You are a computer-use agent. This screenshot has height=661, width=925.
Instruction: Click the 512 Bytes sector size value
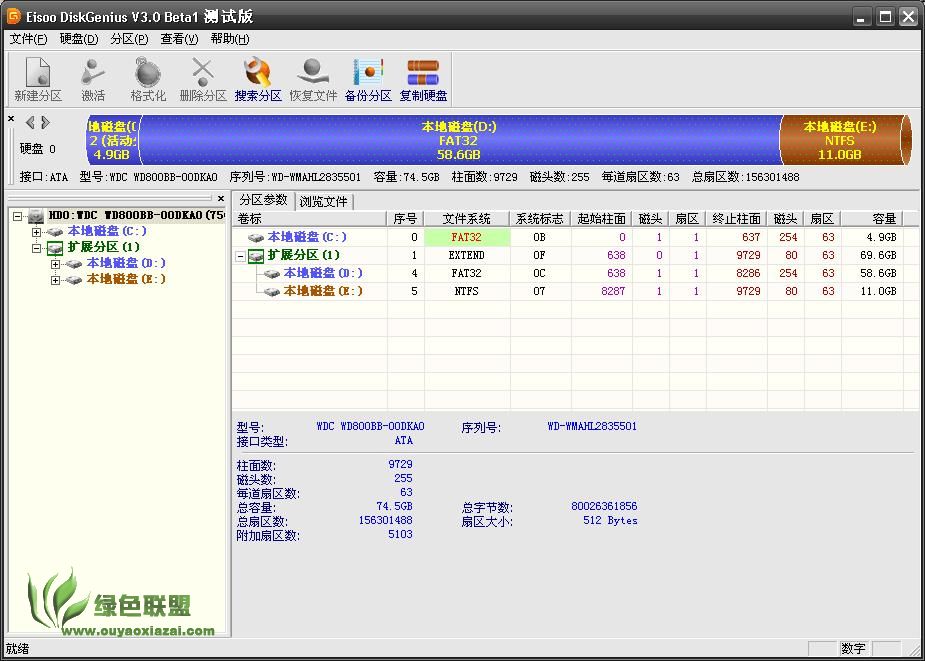pos(610,521)
